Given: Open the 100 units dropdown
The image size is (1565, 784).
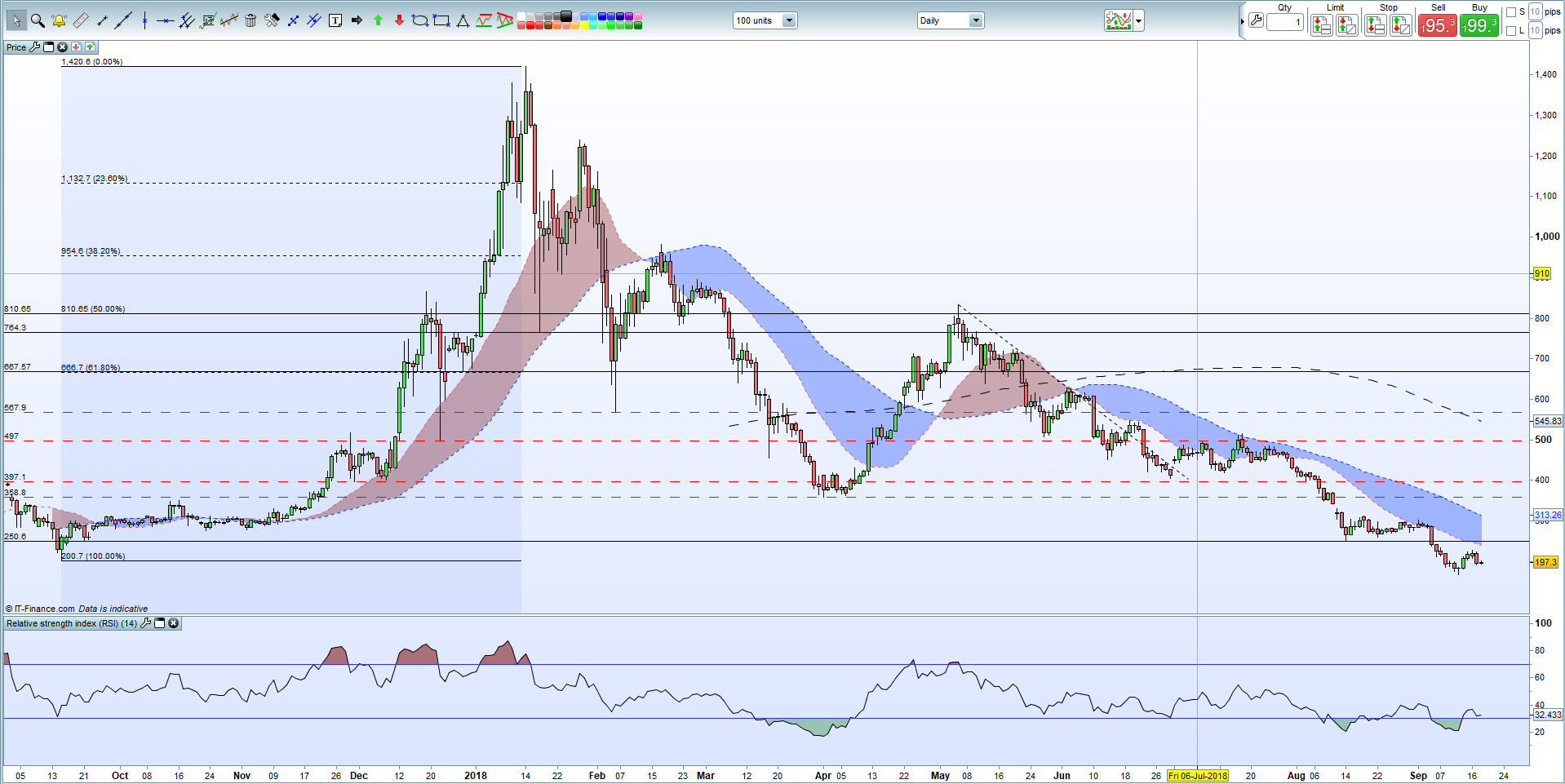Looking at the screenshot, I should [765, 20].
